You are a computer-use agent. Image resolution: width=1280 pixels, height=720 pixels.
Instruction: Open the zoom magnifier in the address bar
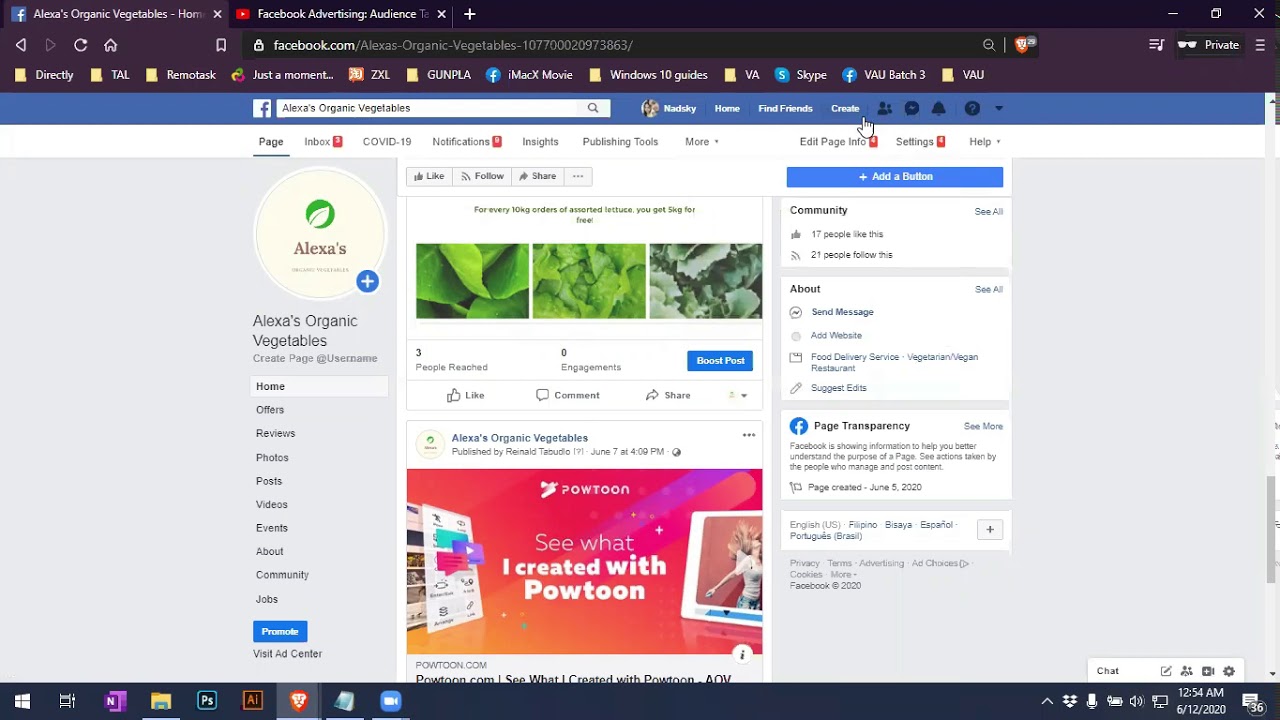[989, 45]
